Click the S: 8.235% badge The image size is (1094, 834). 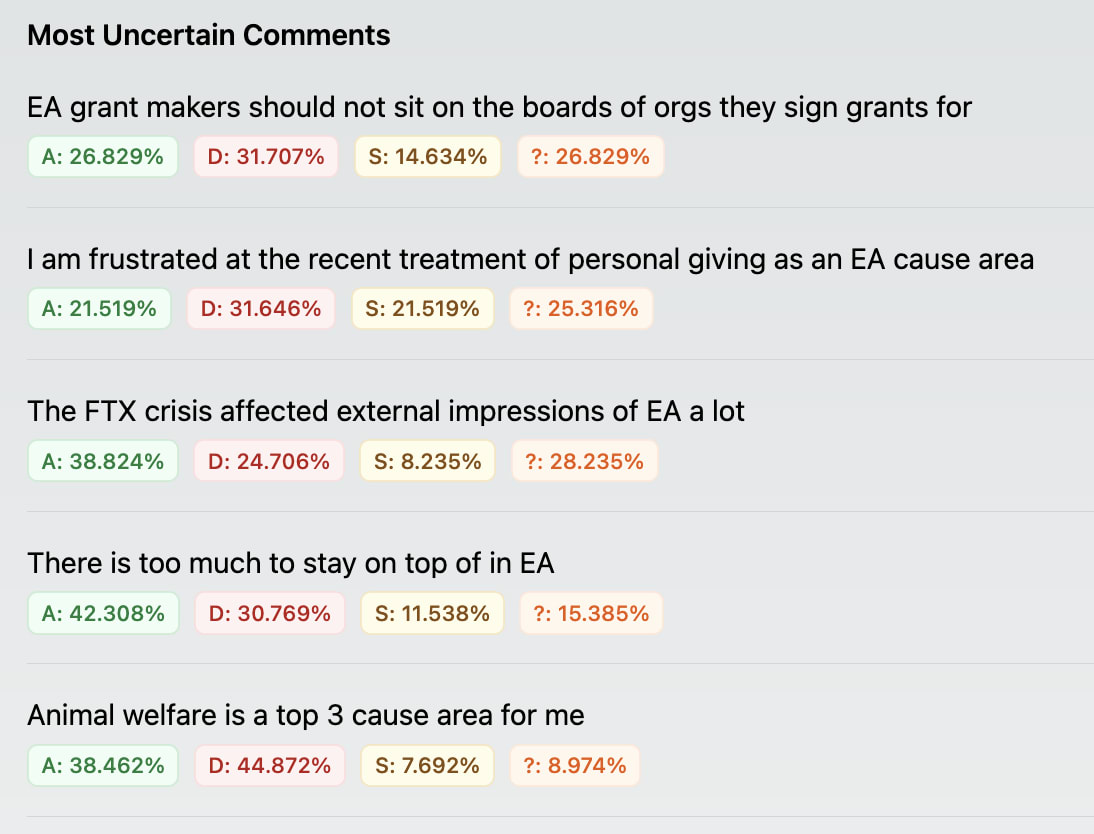tap(427, 461)
